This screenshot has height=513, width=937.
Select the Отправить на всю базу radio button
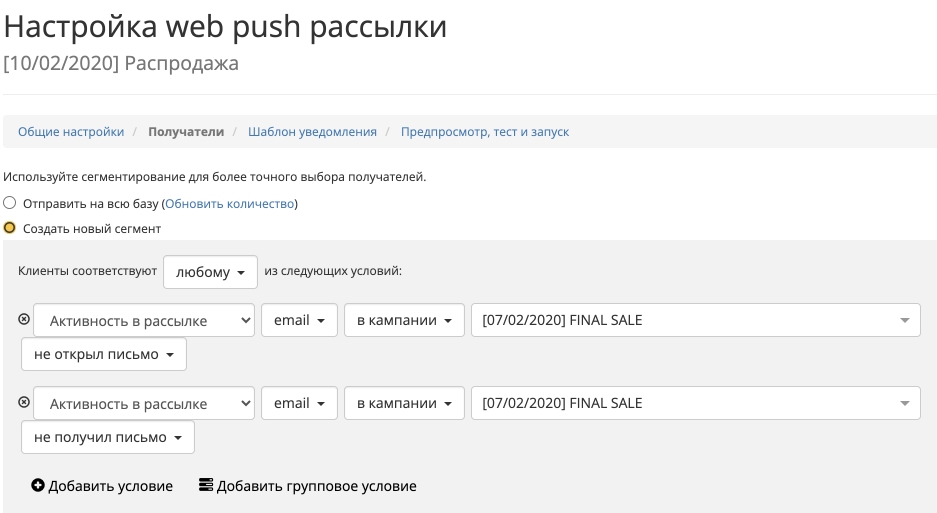pos(10,203)
